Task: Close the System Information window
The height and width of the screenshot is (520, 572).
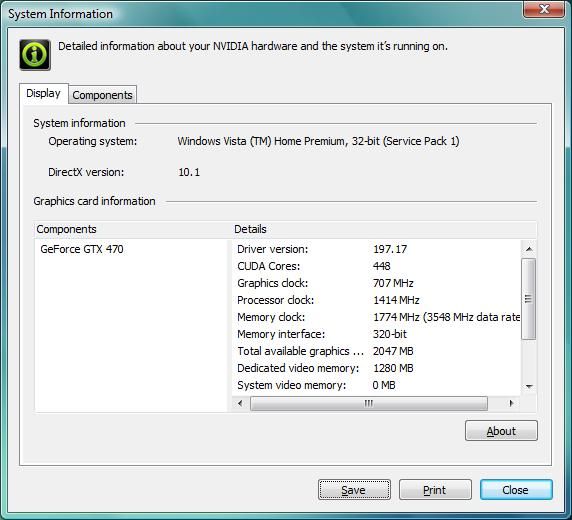Action: coord(544,9)
